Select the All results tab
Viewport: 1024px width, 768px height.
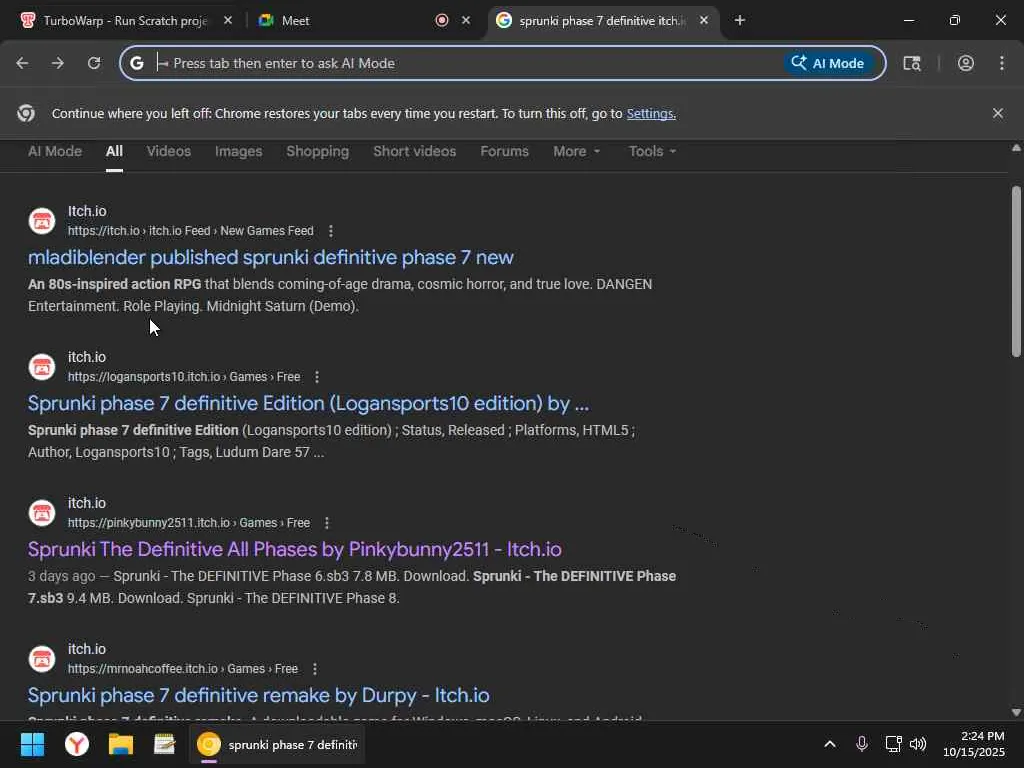pyautogui.click(x=114, y=152)
